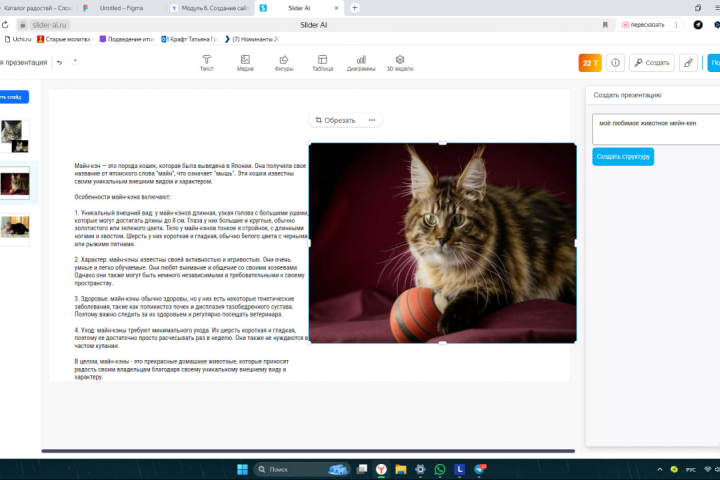
Task: Switch to the Untitled – Figma tab
Action: click(x=121, y=8)
